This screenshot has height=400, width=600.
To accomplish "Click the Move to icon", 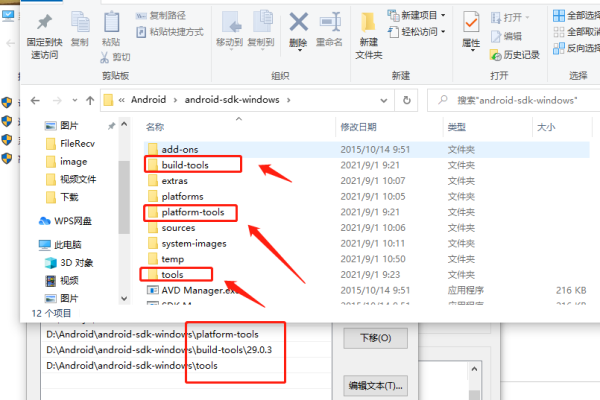I will (231, 22).
